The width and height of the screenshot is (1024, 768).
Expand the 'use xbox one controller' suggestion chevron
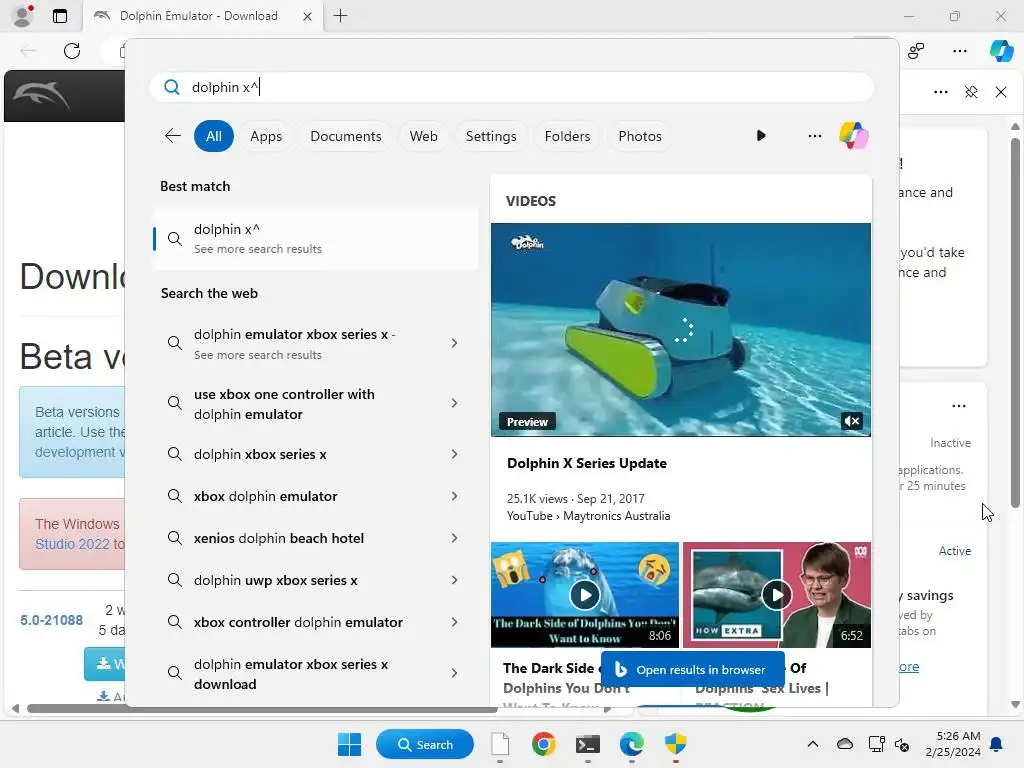pos(455,404)
